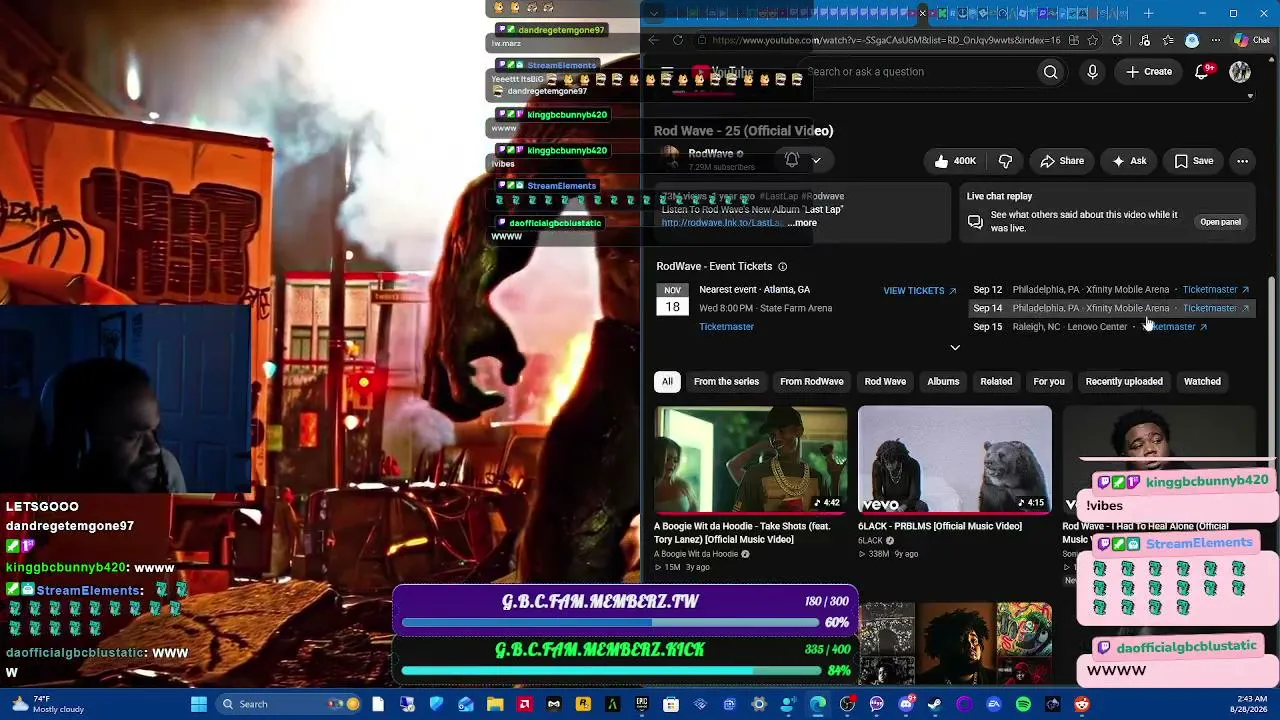Screen dimensions: 1280x720
Task: Click the Create button
Action: pos(1148,72)
